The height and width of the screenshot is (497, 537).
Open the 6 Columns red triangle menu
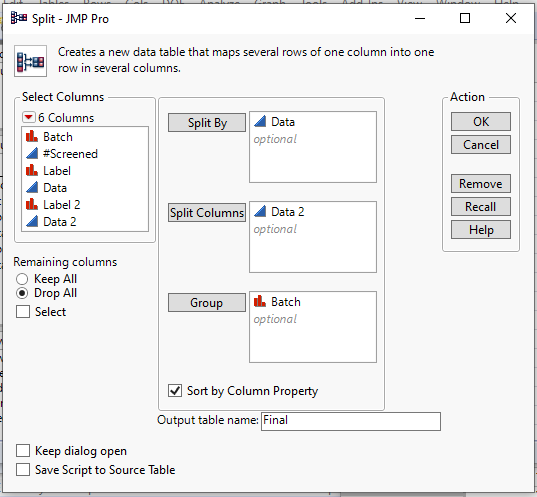click(x=28, y=117)
